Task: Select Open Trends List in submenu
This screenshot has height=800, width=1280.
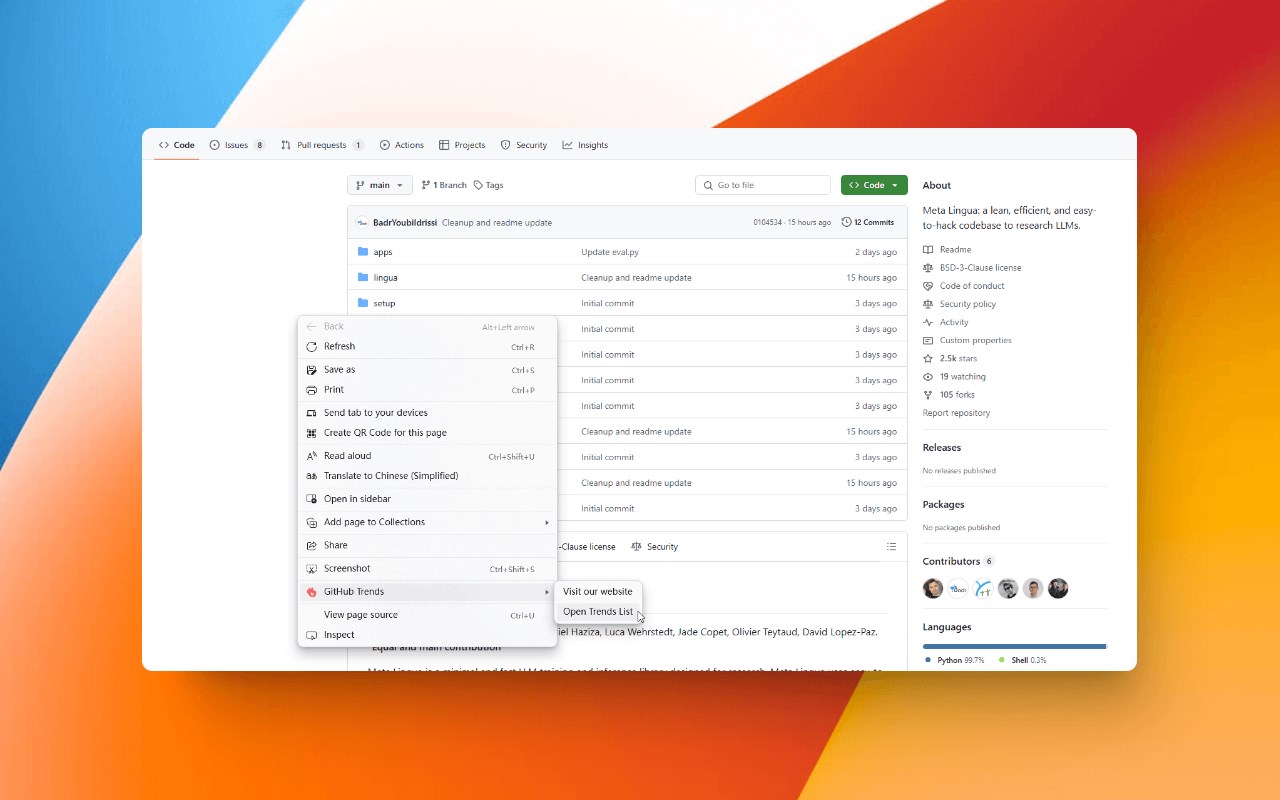Action: pos(598,612)
